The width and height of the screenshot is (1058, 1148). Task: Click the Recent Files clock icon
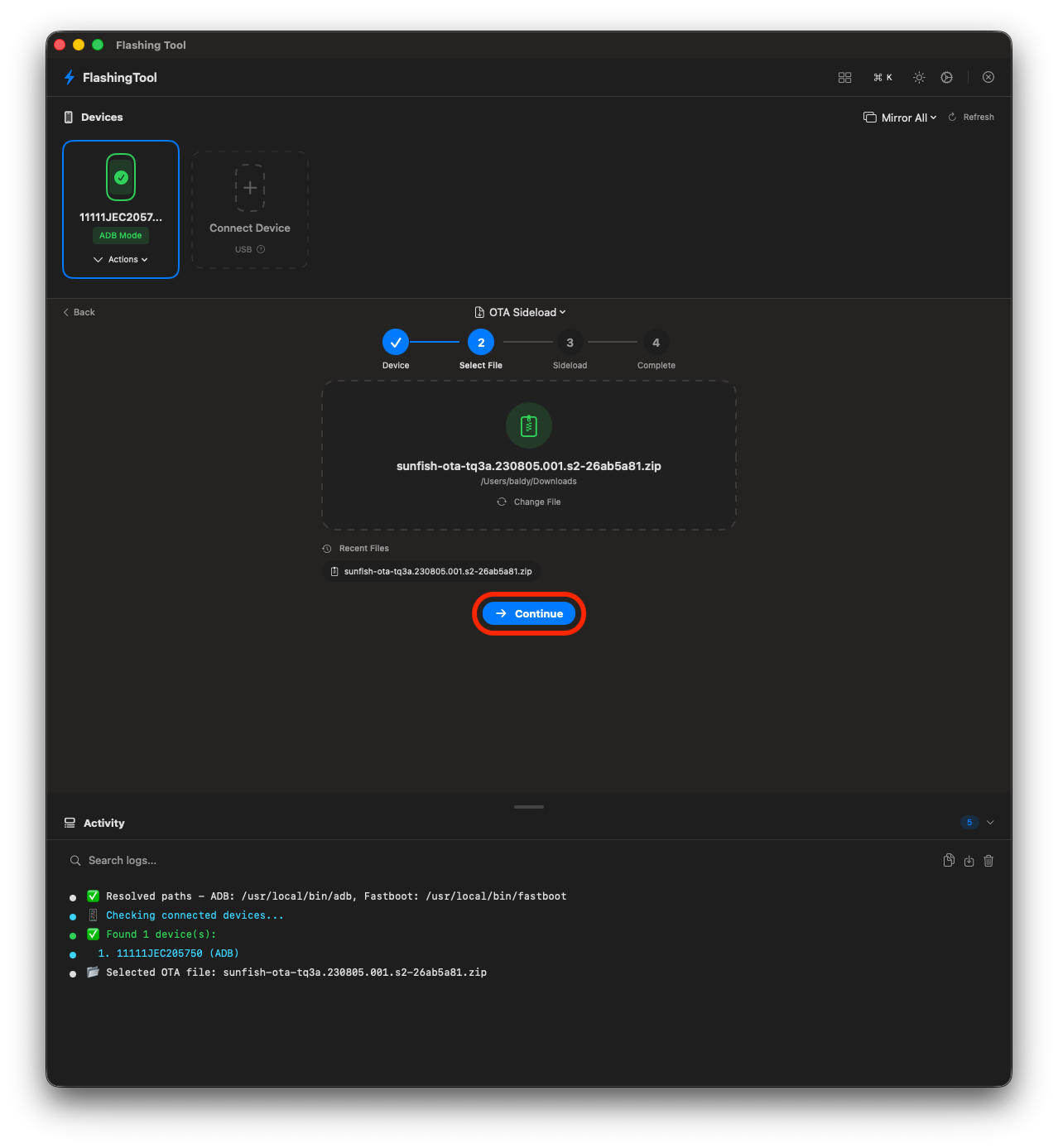coord(327,549)
